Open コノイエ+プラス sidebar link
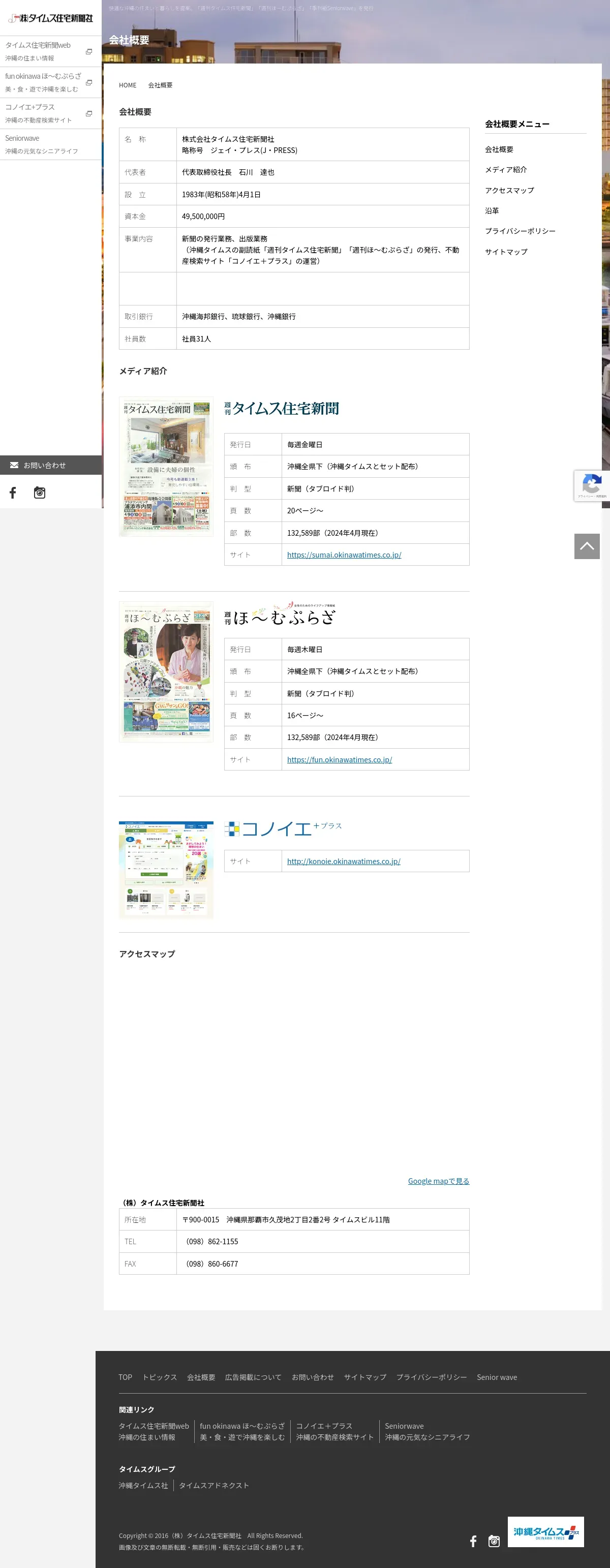This screenshot has height=1568, width=610. click(x=50, y=113)
